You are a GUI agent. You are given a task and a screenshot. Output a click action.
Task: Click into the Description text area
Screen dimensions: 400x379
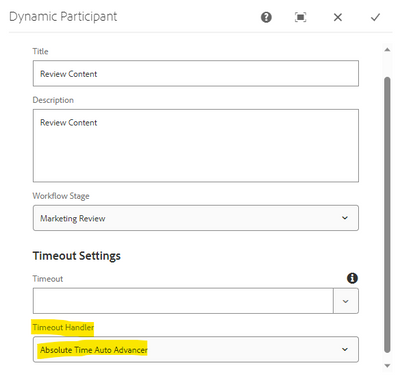tap(196, 145)
